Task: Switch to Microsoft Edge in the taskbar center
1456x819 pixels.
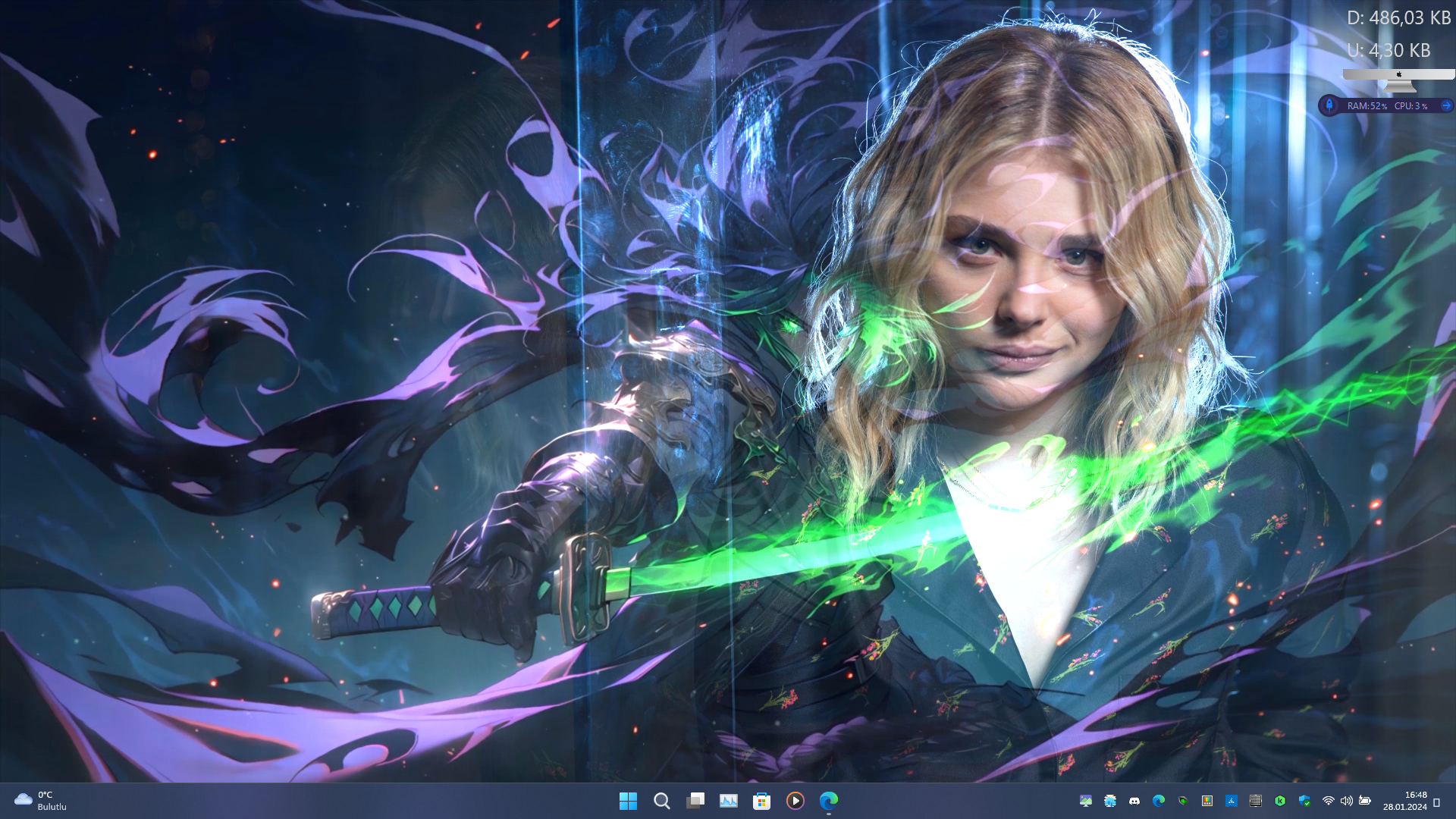Action: (828, 801)
